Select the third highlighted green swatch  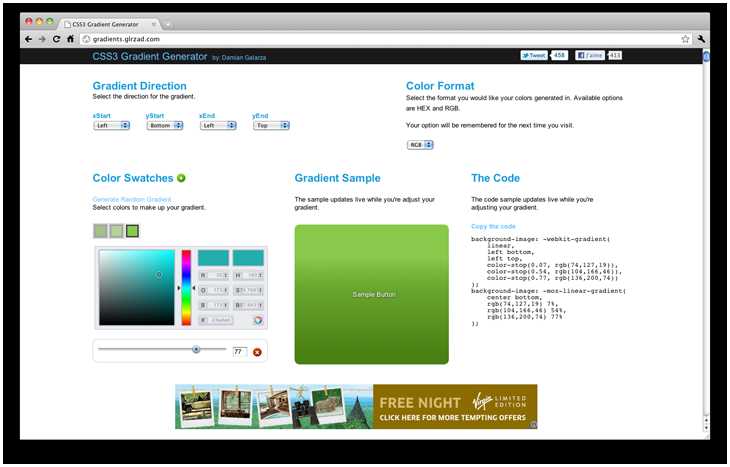click(132, 231)
